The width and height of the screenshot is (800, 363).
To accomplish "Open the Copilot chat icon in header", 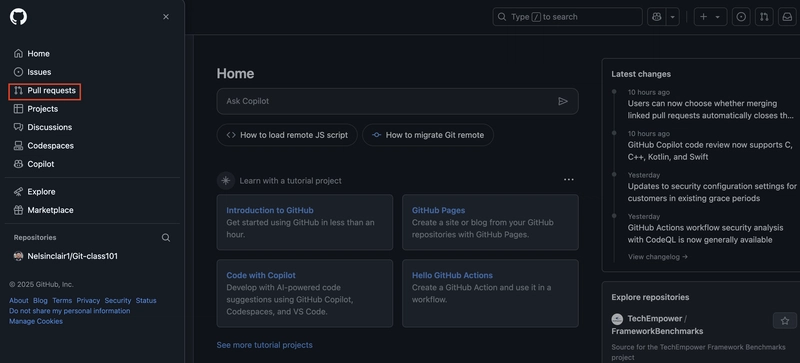I will (x=657, y=17).
